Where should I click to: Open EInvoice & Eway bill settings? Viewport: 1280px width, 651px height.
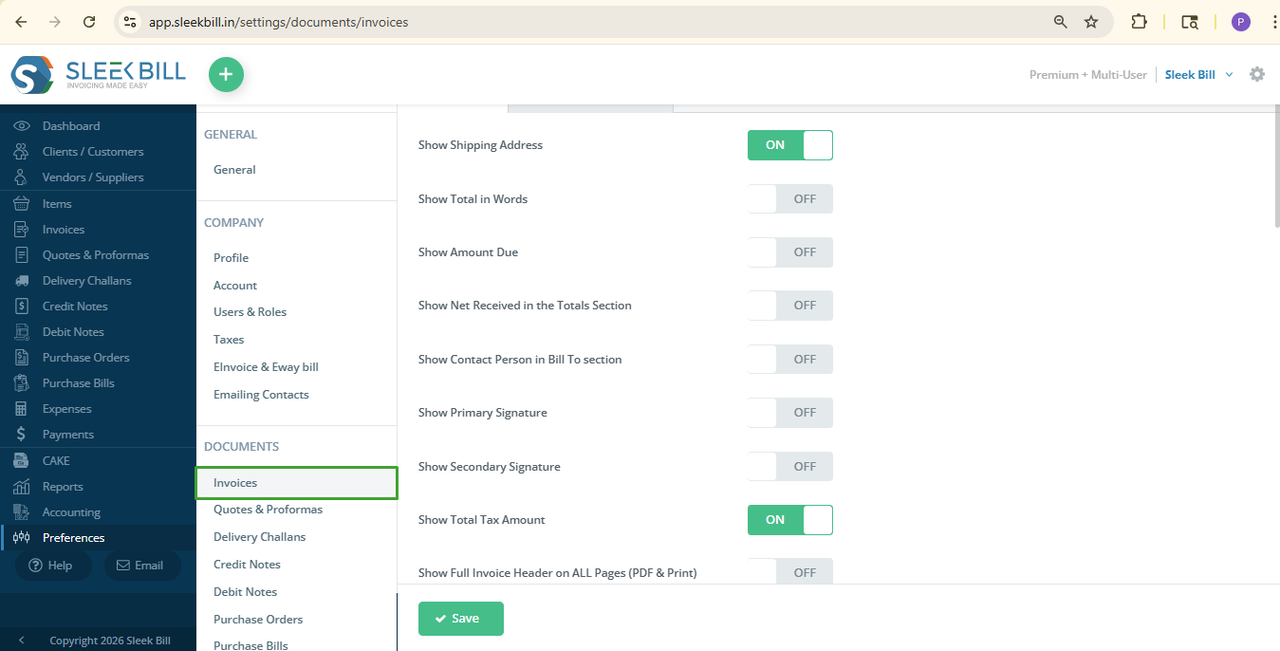[266, 367]
